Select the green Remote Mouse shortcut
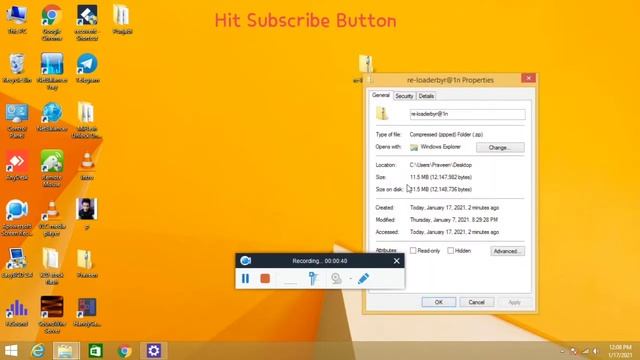Viewport: 640px width, 360px height. pyautogui.click(x=52, y=169)
